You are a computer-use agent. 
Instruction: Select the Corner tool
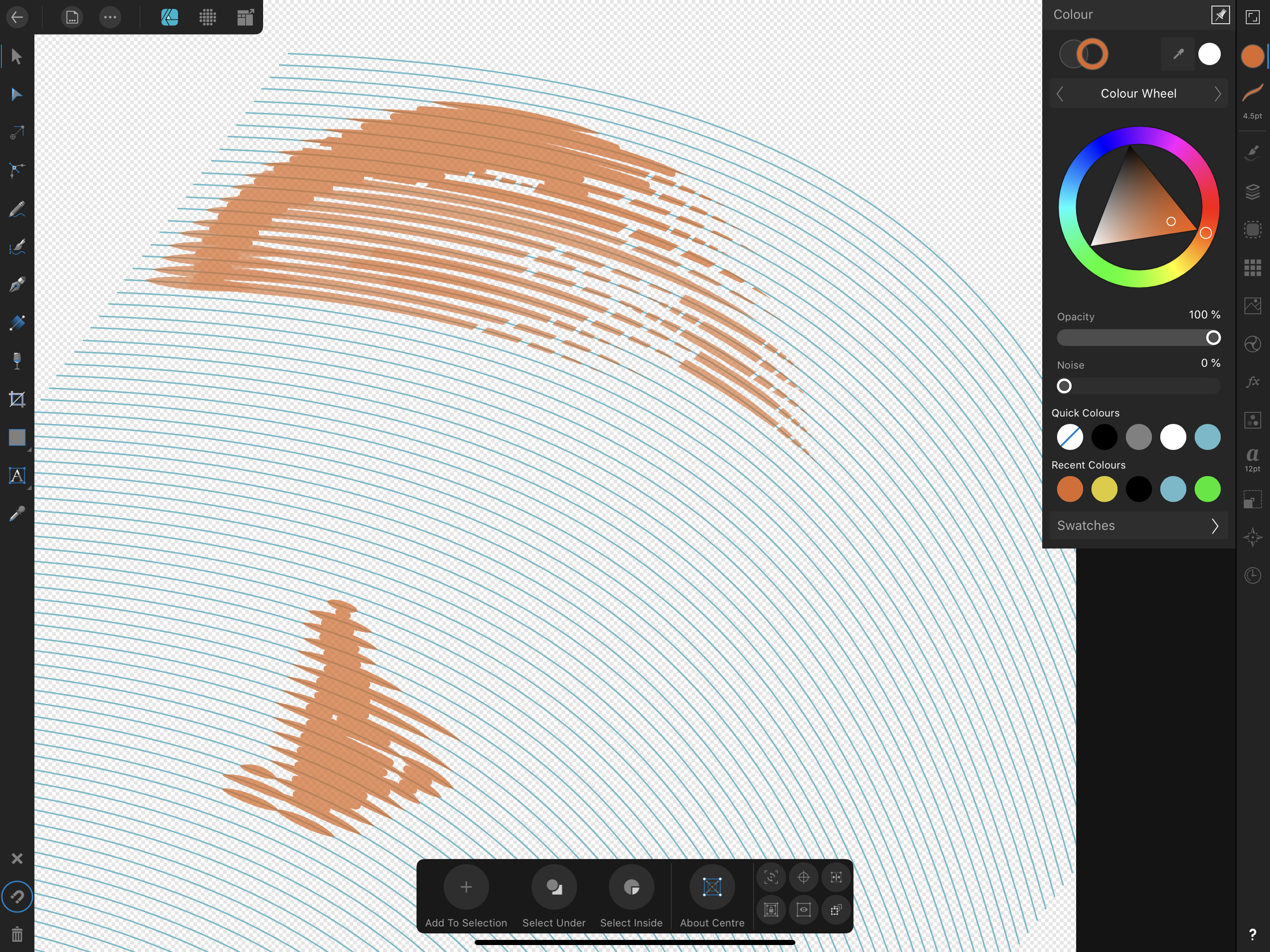(17, 171)
